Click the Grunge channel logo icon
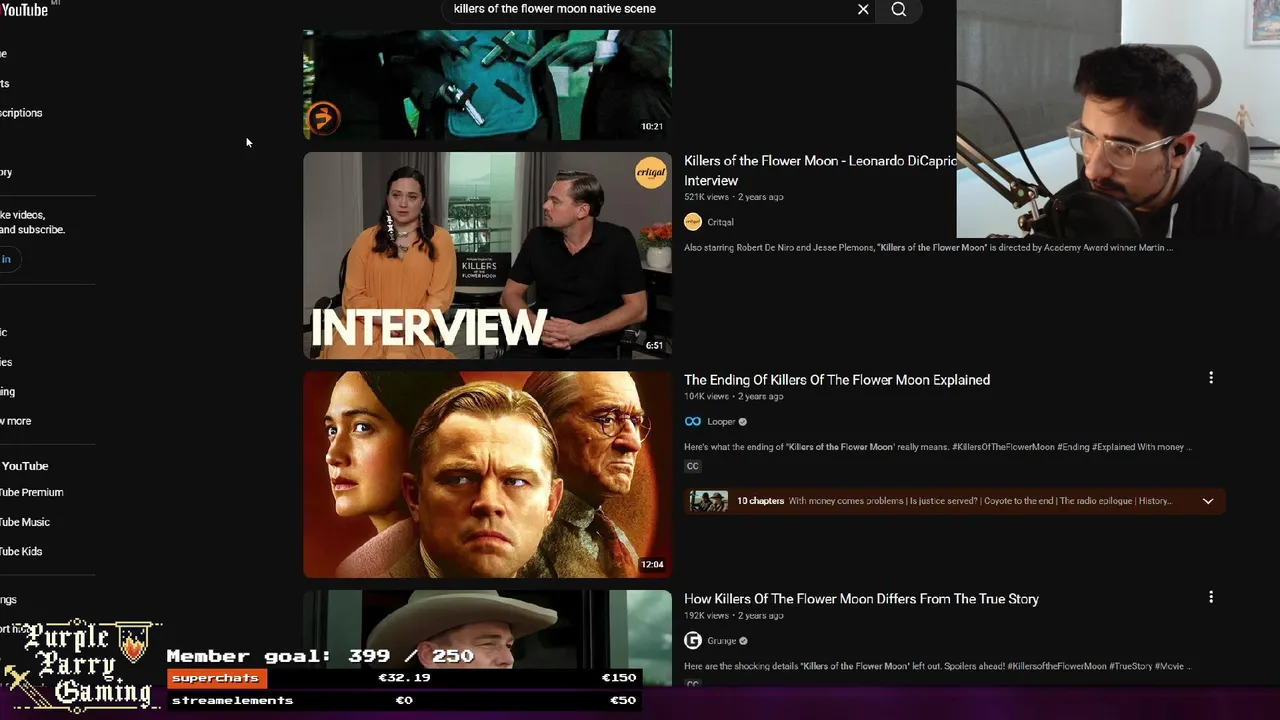 (x=693, y=641)
